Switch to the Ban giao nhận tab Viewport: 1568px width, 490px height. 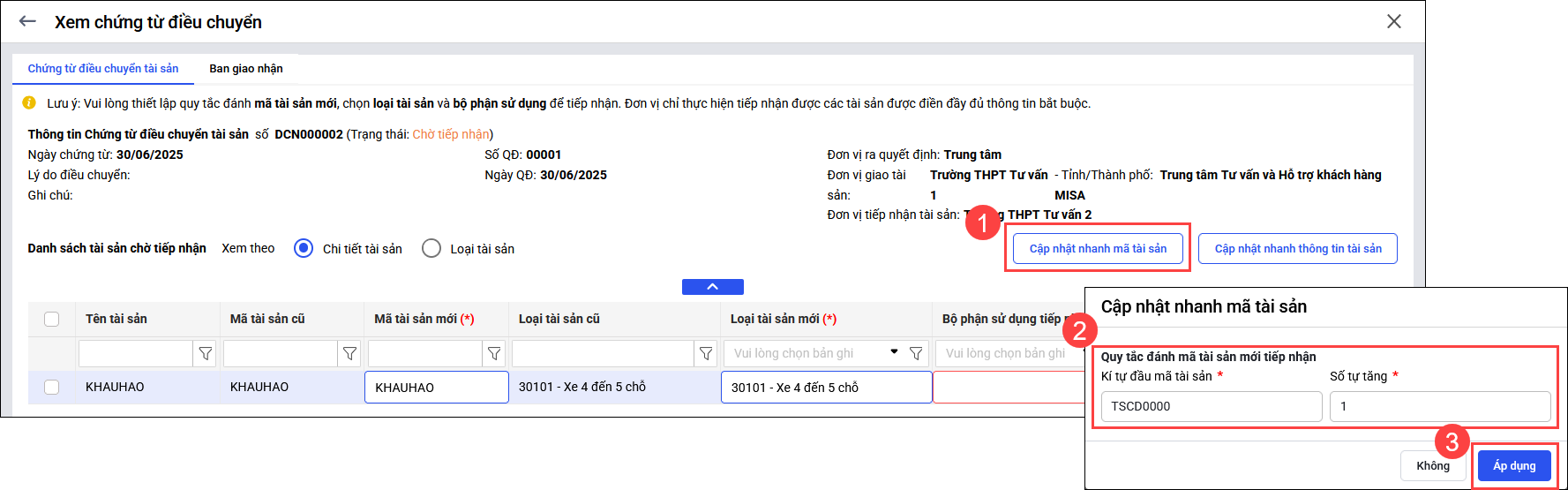click(246, 68)
